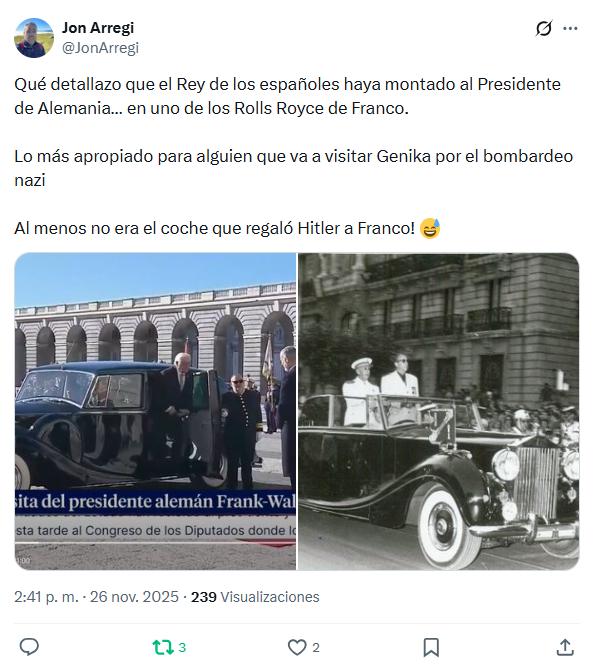Like the post with heart icon
This screenshot has width=596, height=670.
[x=297, y=647]
